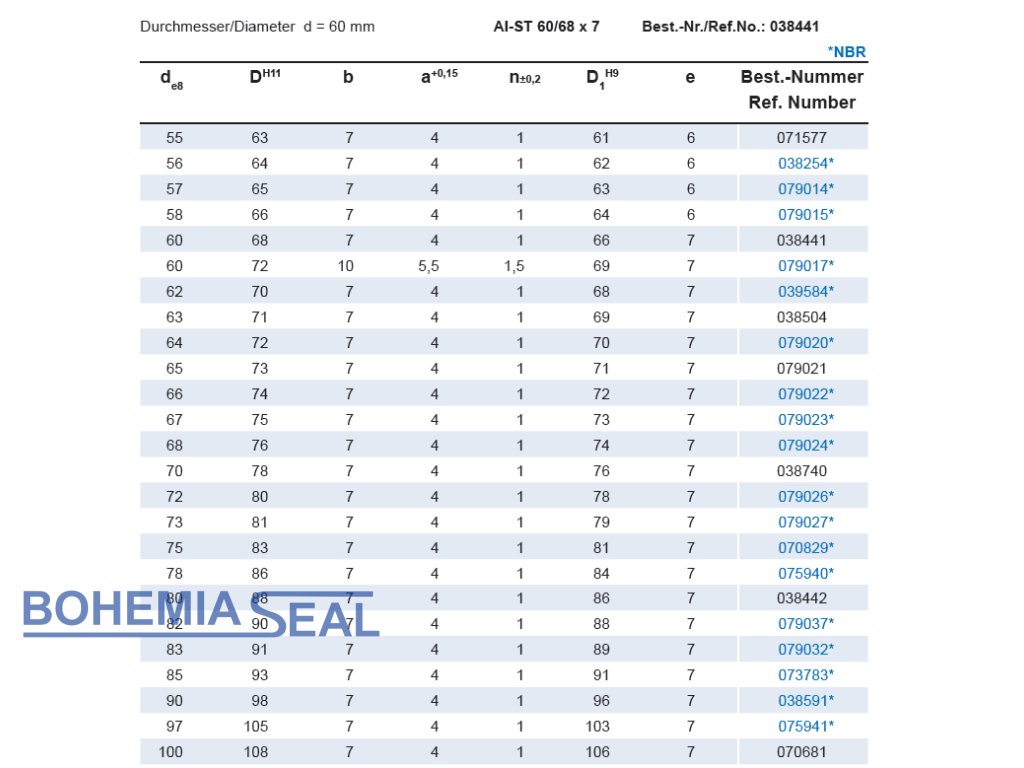The height and width of the screenshot is (768, 1024).
Task: Open reference number 038254* link
Action: (805, 163)
